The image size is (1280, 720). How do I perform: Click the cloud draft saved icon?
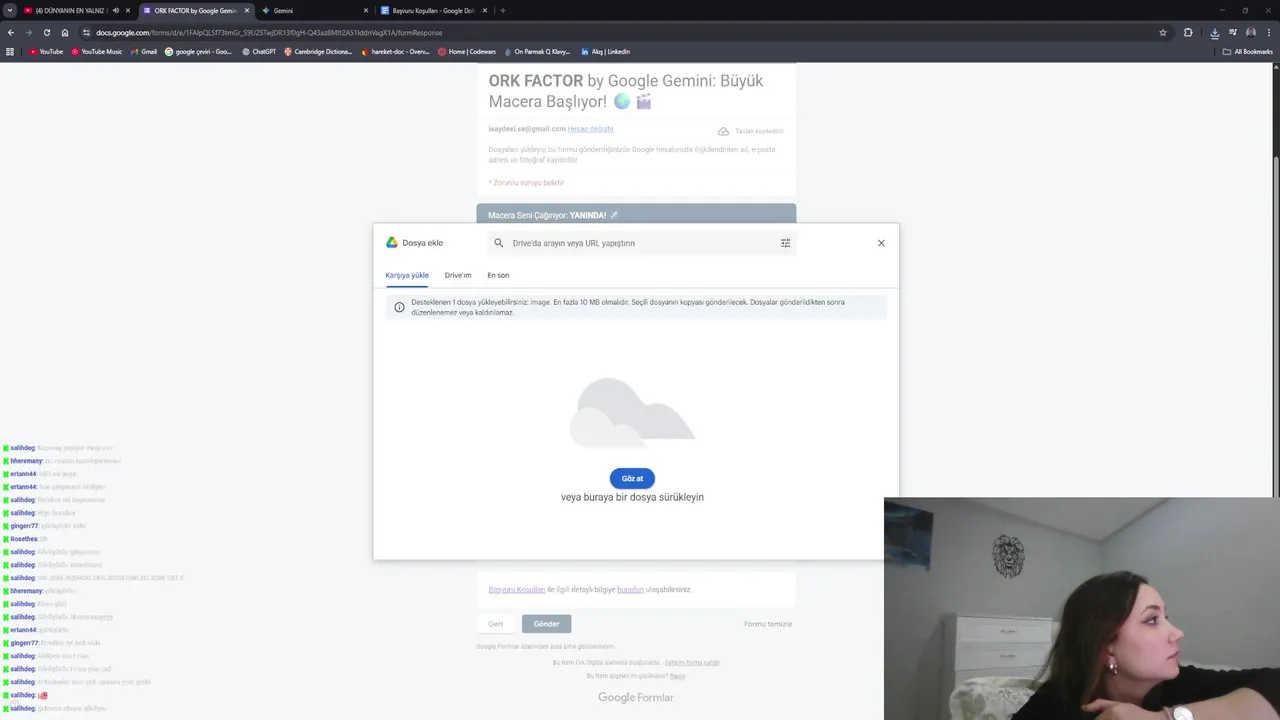click(x=723, y=131)
